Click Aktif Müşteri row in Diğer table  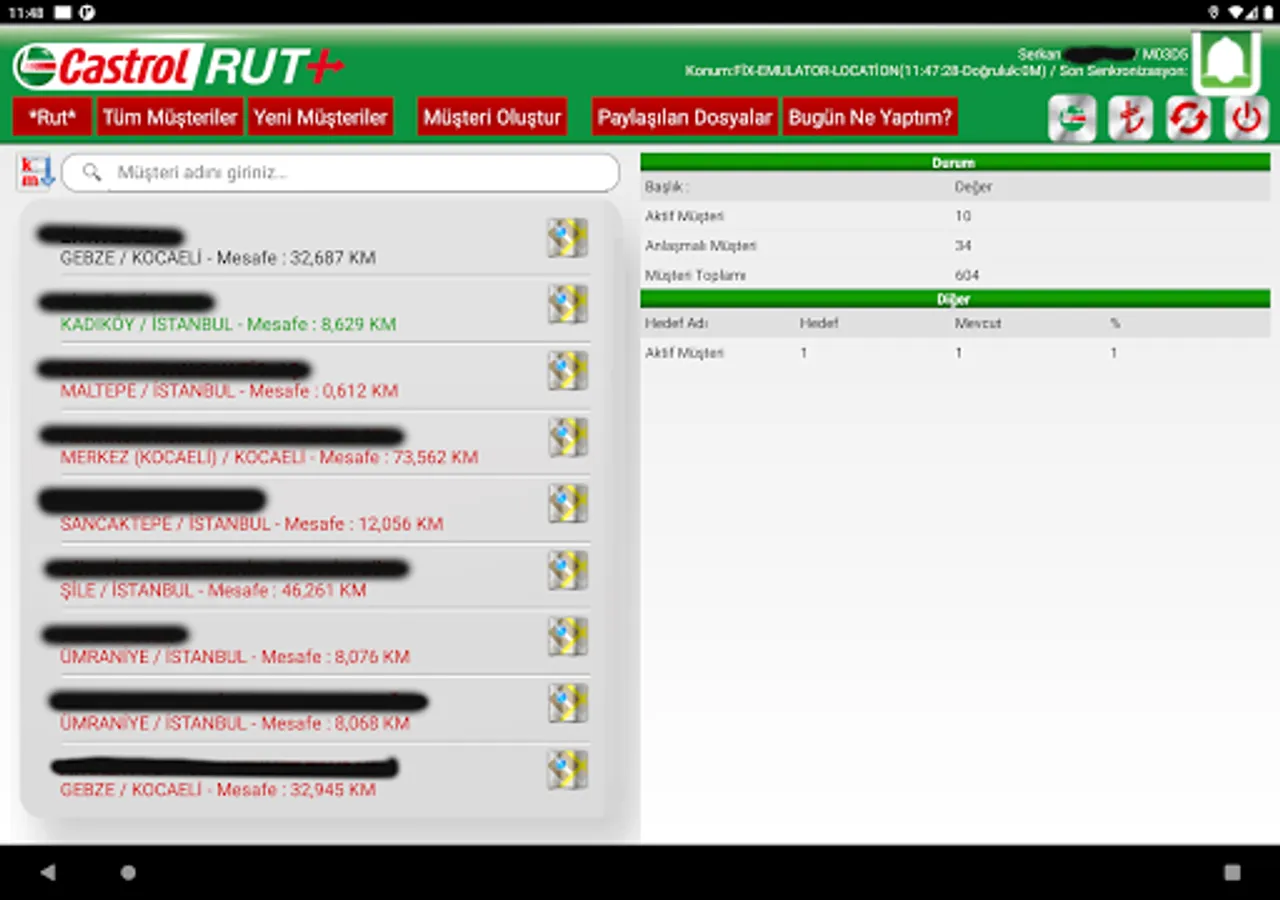click(x=955, y=353)
